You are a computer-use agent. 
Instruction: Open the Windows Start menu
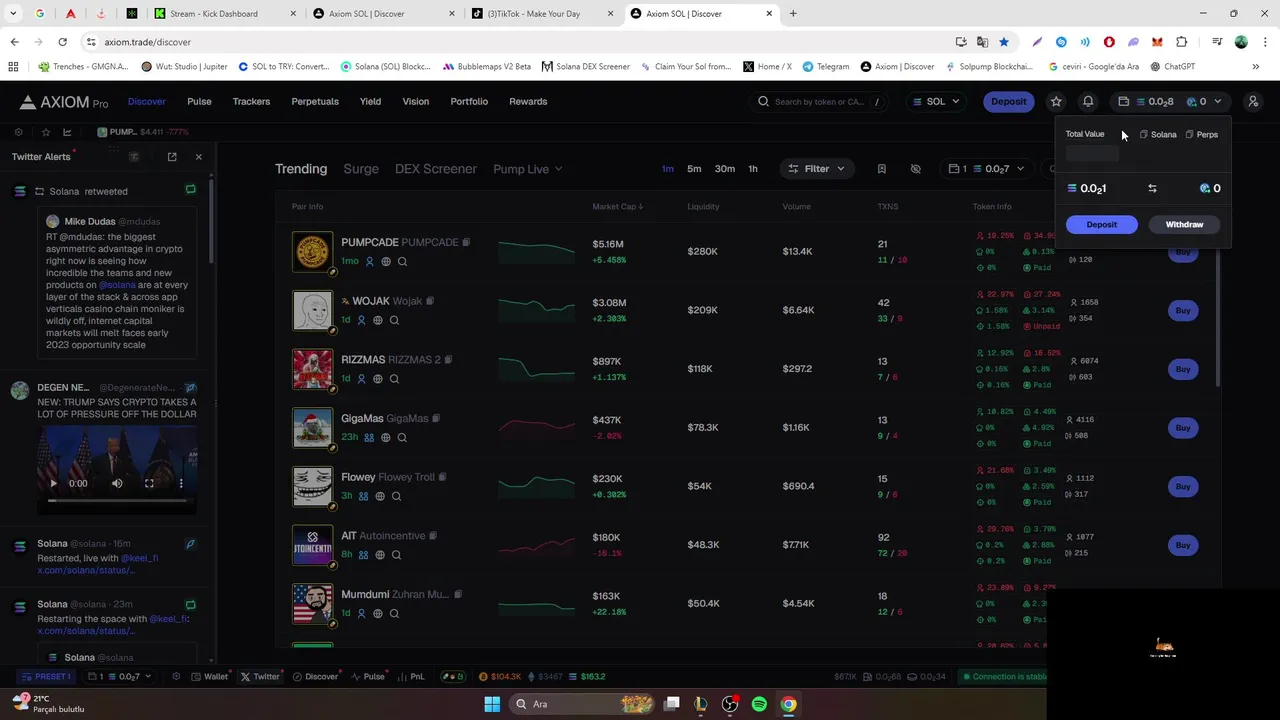pos(492,704)
